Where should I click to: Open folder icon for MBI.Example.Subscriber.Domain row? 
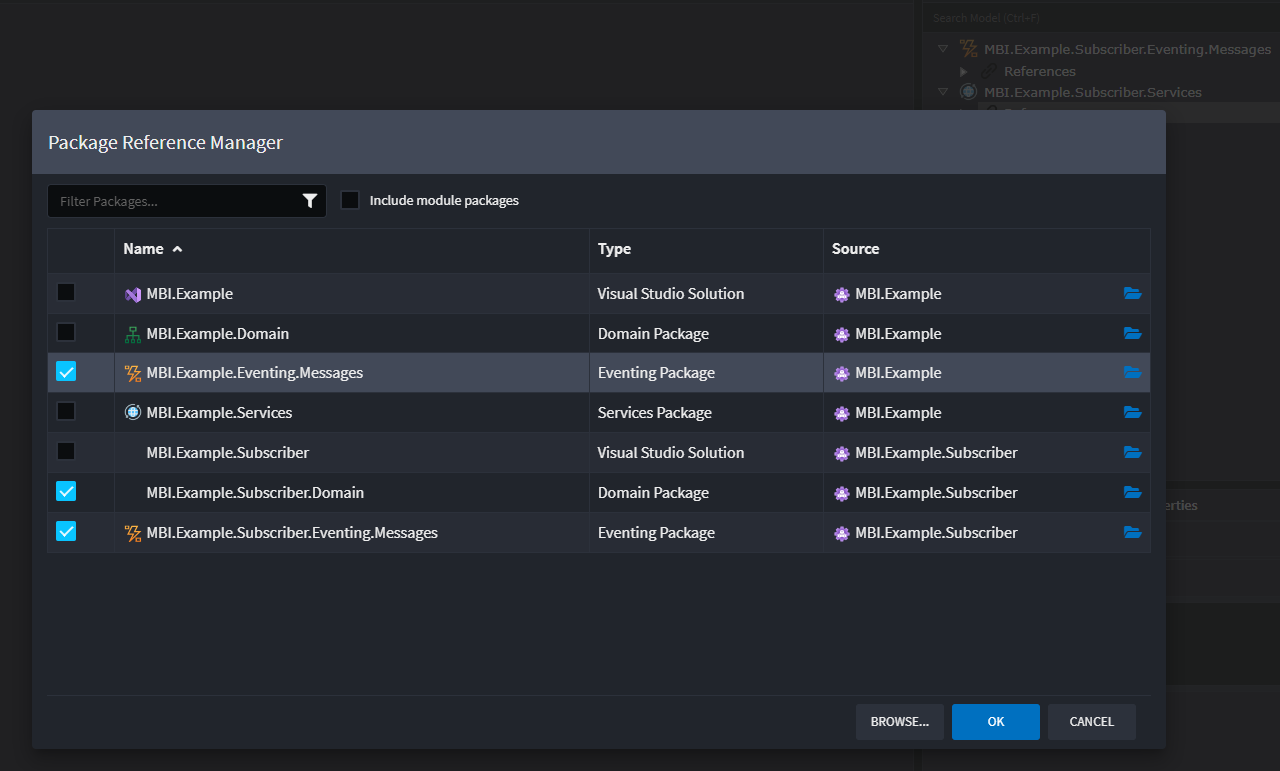pyautogui.click(x=1132, y=492)
